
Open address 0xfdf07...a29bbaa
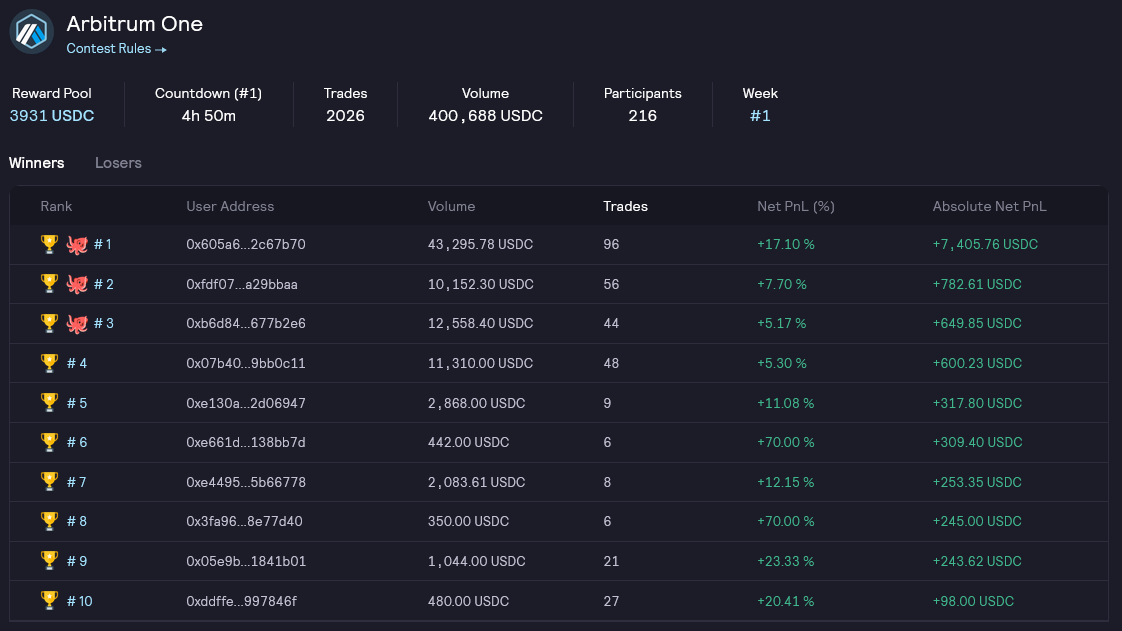pos(242,285)
